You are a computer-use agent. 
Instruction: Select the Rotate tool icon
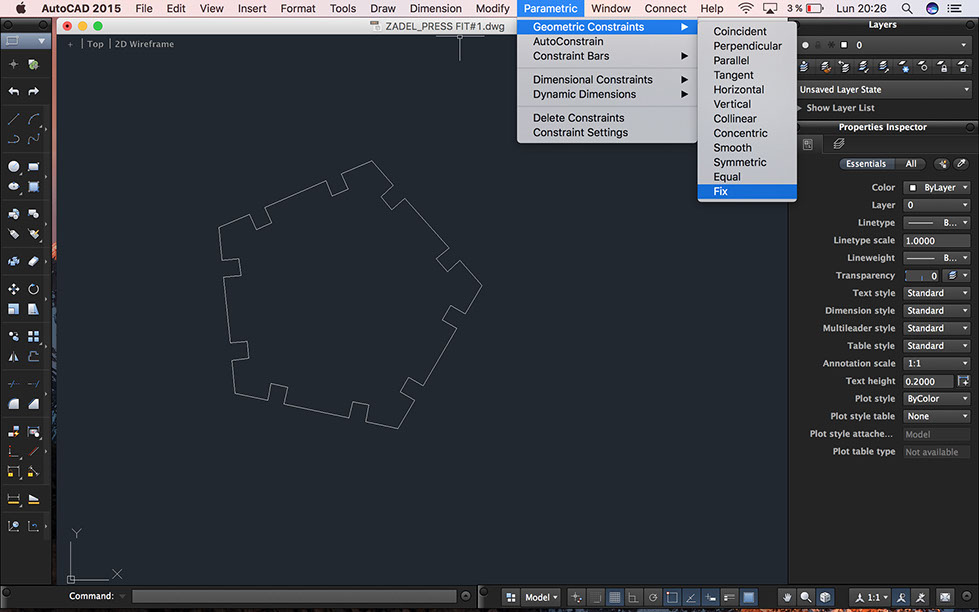[x=33, y=289]
